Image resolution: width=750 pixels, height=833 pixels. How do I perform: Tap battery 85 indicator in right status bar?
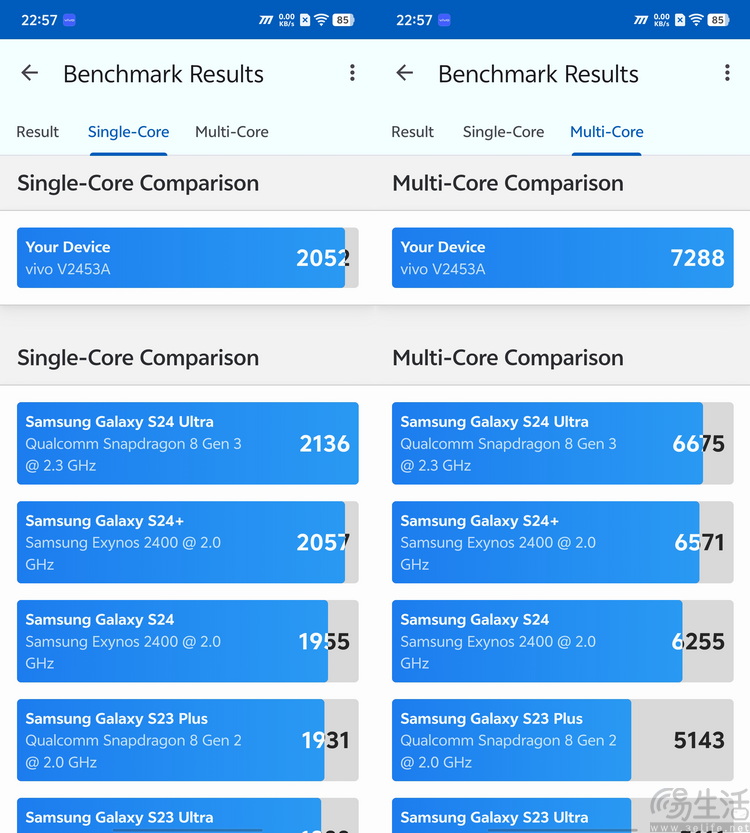click(x=718, y=20)
